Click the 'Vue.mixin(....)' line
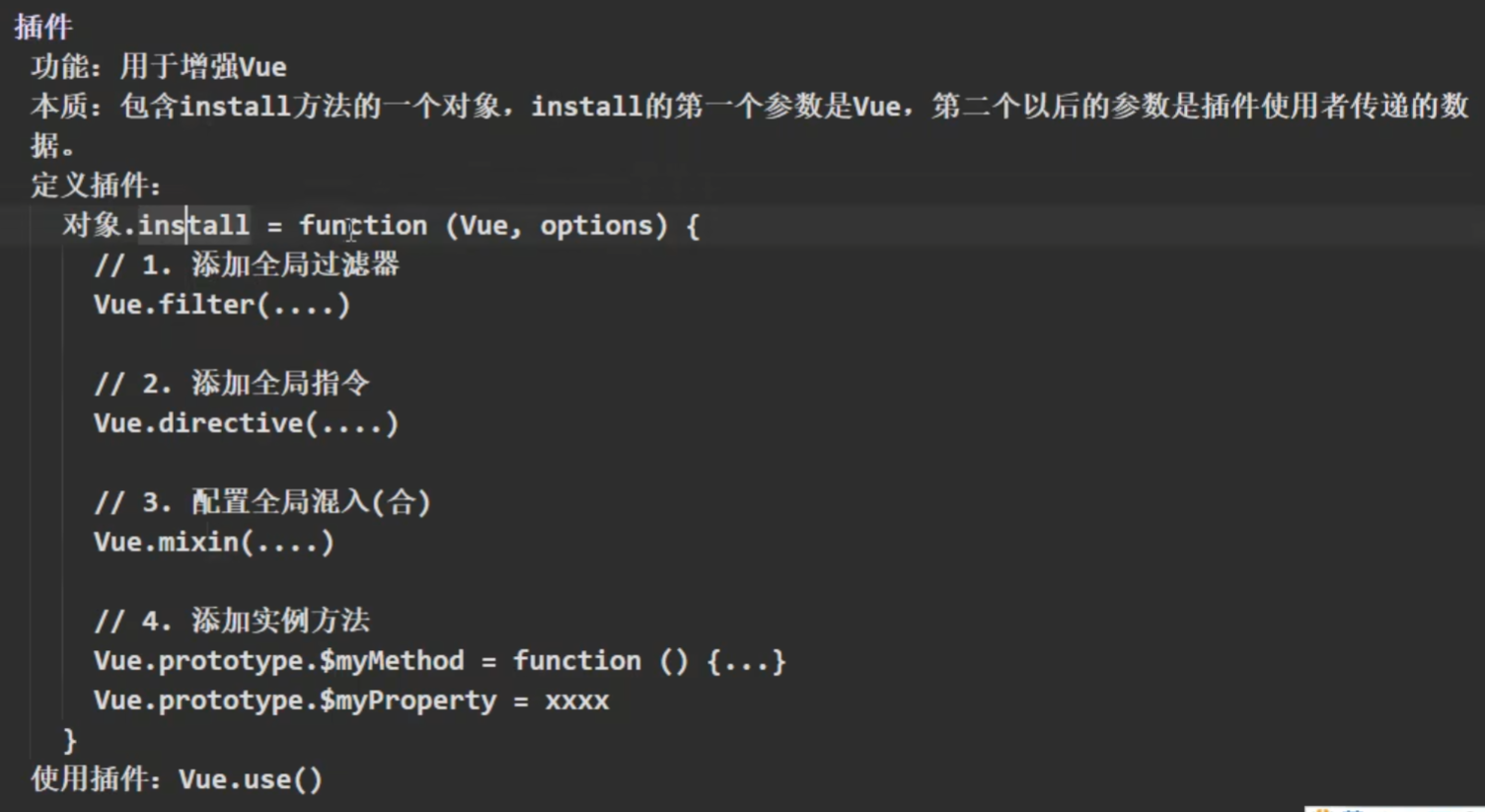 tap(213, 542)
